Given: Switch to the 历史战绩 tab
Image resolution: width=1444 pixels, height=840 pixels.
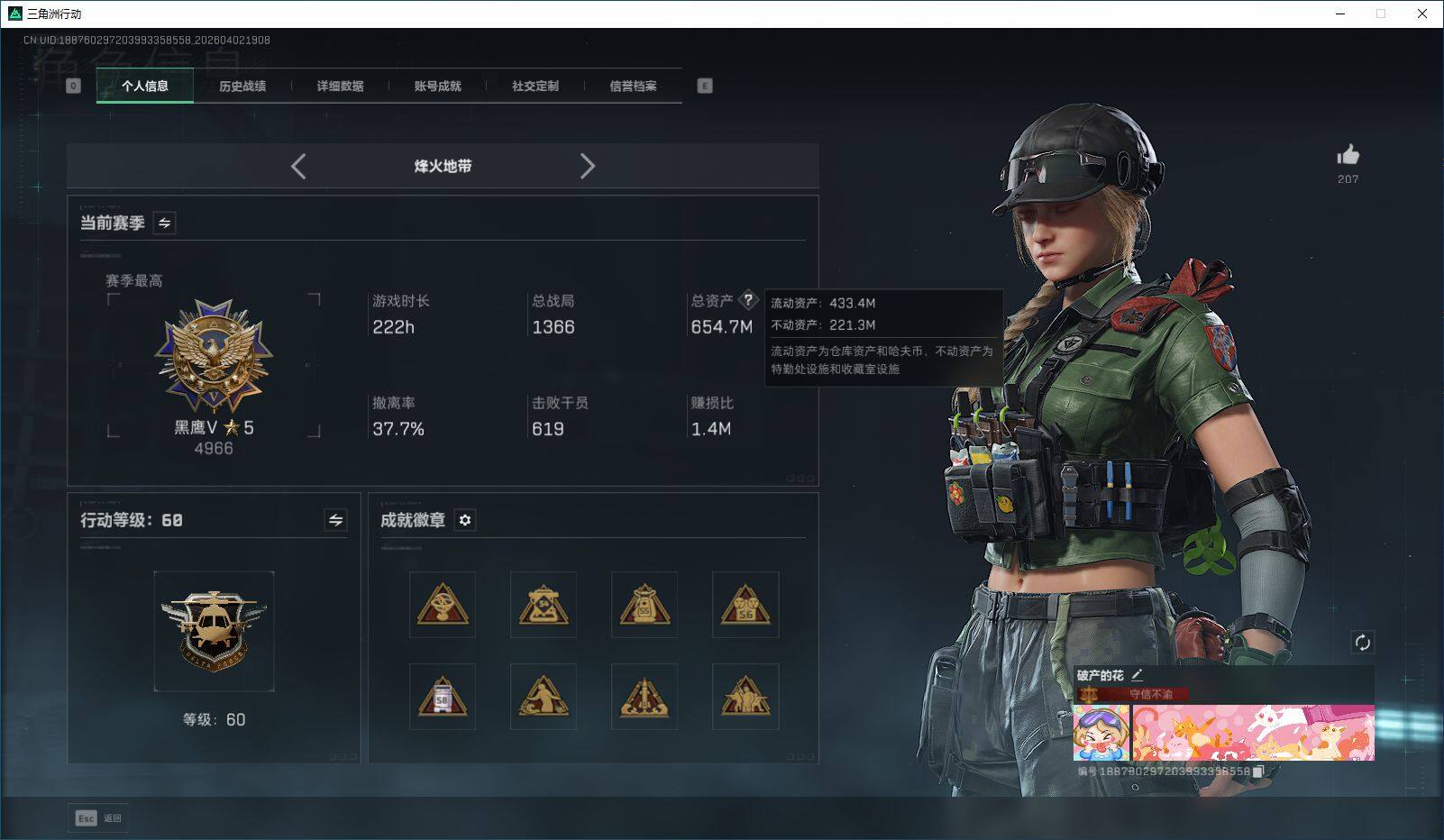Looking at the screenshot, I should click(242, 86).
